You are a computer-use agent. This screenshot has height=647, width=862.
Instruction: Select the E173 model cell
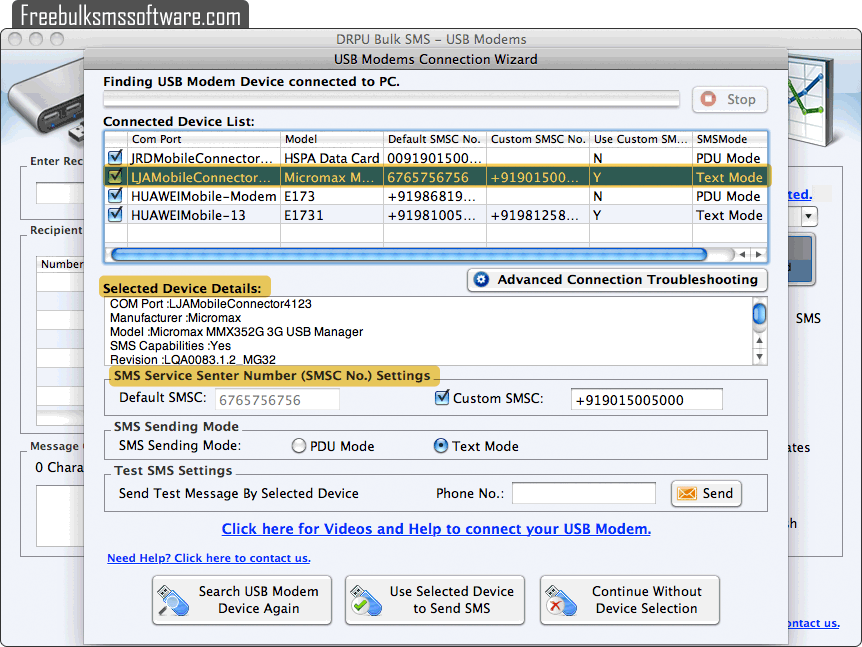tap(332, 196)
